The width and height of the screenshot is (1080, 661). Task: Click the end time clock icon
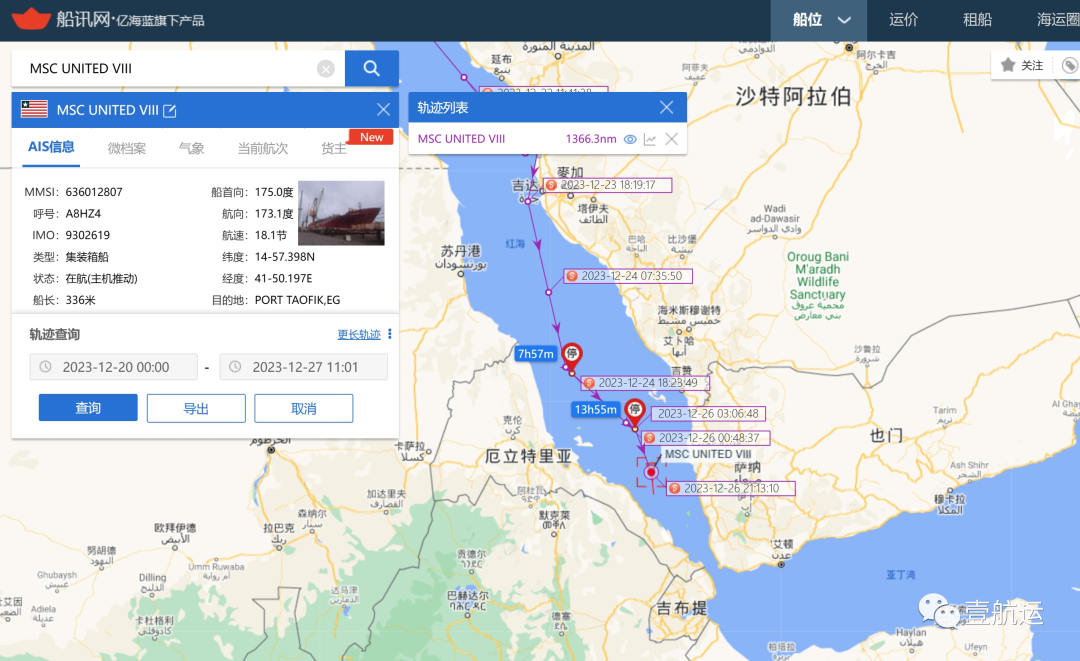coord(235,367)
